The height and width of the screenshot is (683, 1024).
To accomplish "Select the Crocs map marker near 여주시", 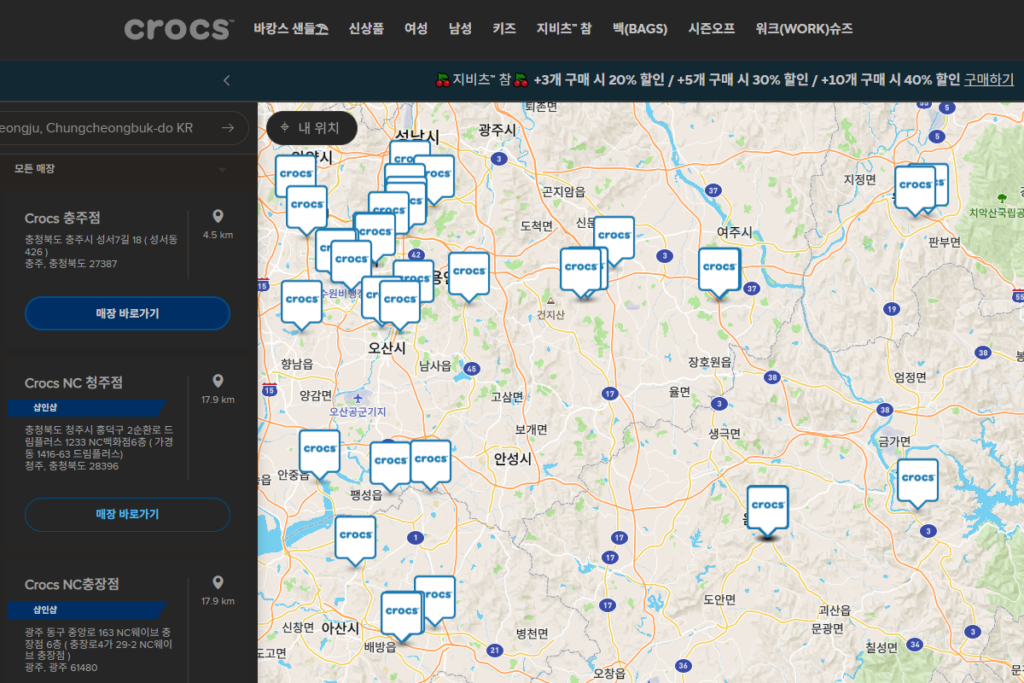I will tap(718, 268).
